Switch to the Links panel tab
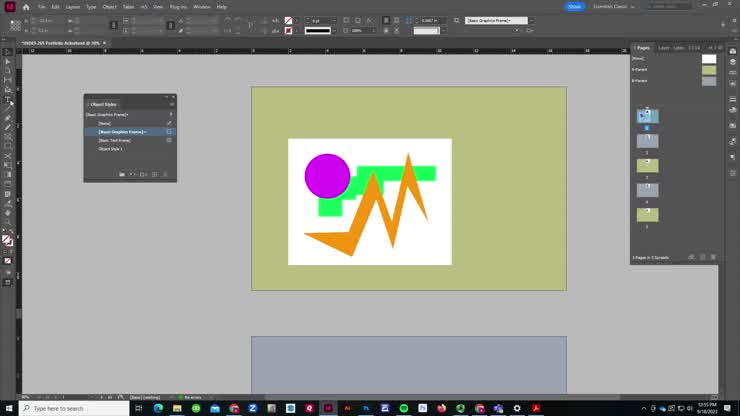 pyautogui.click(x=679, y=48)
